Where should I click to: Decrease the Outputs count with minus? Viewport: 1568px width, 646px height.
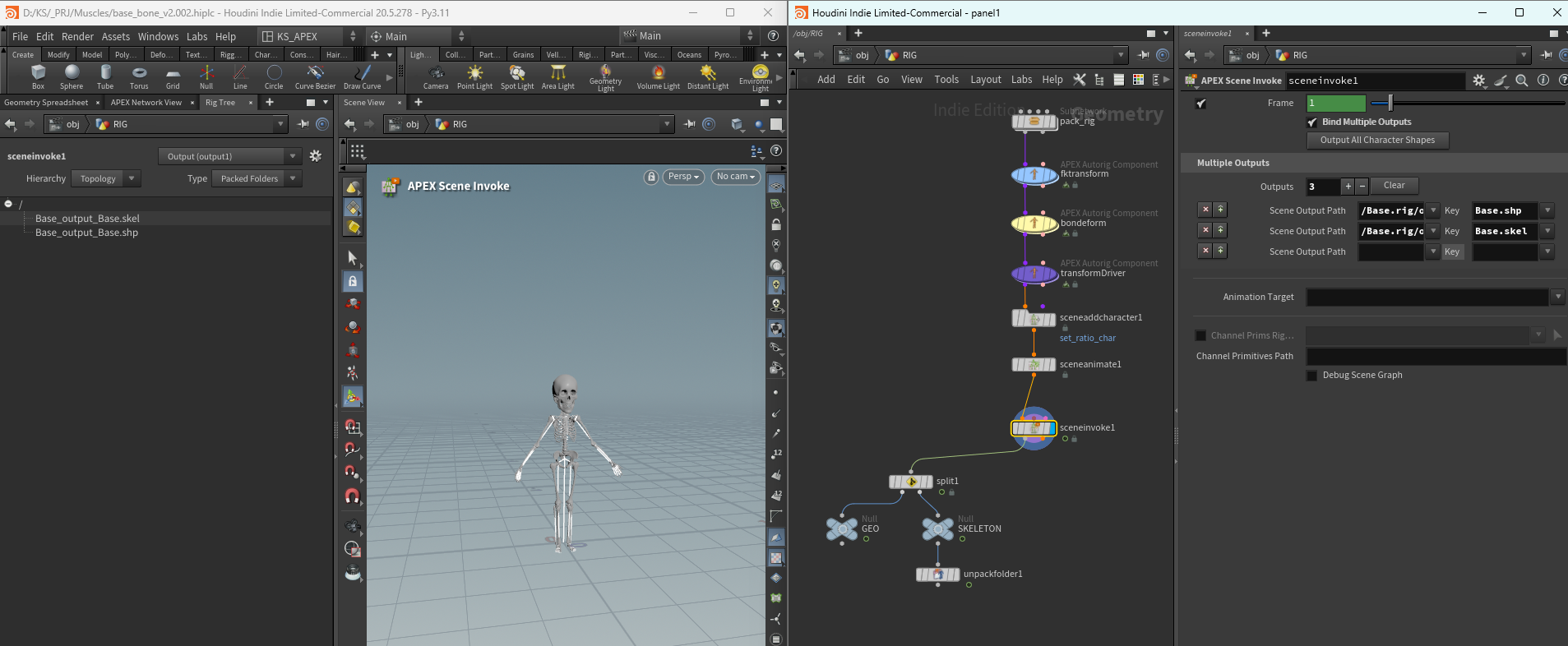coord(1362,187)
